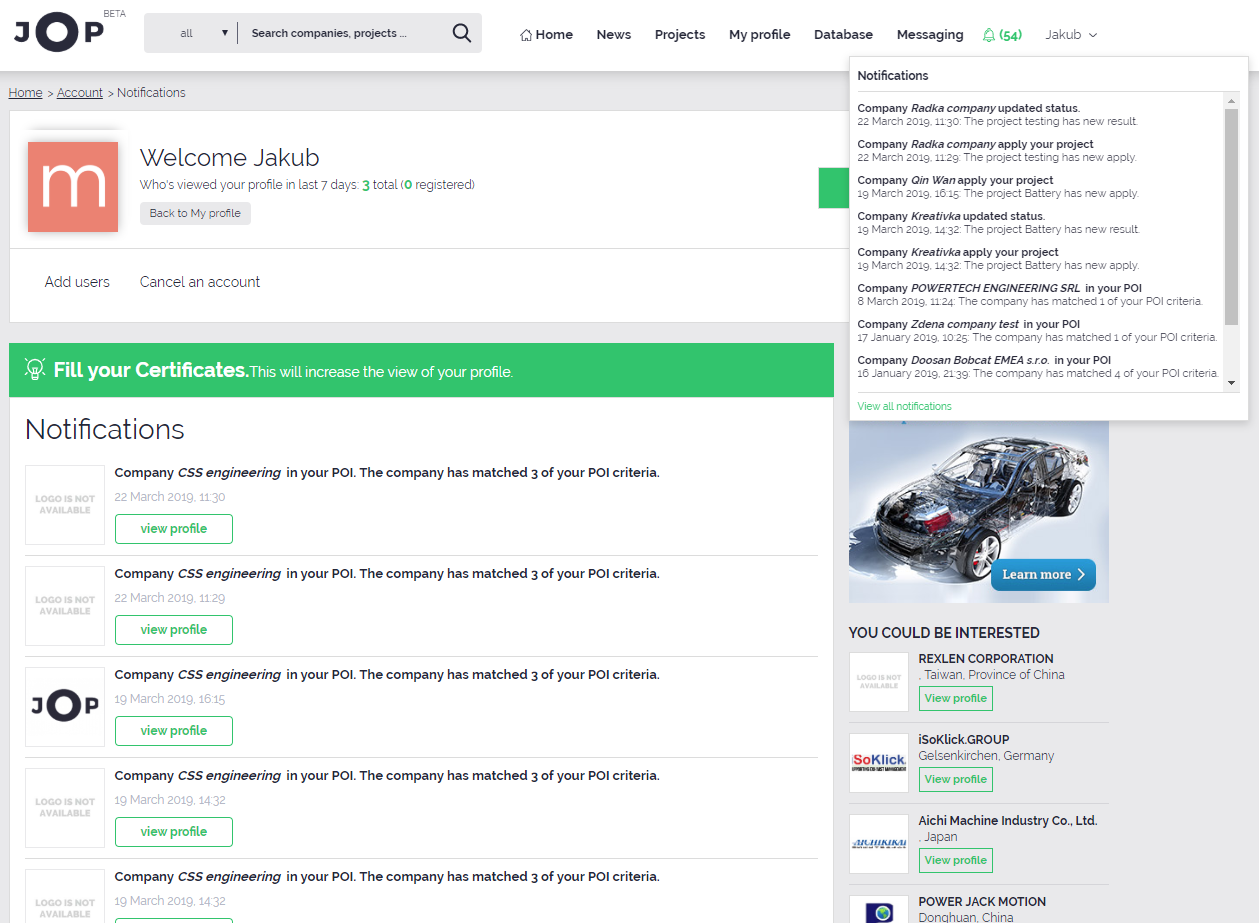View profile of REXLEN CORPORATION
Image resolution: width=1259 pixels, height=923 pixels.
pos(956,698)
